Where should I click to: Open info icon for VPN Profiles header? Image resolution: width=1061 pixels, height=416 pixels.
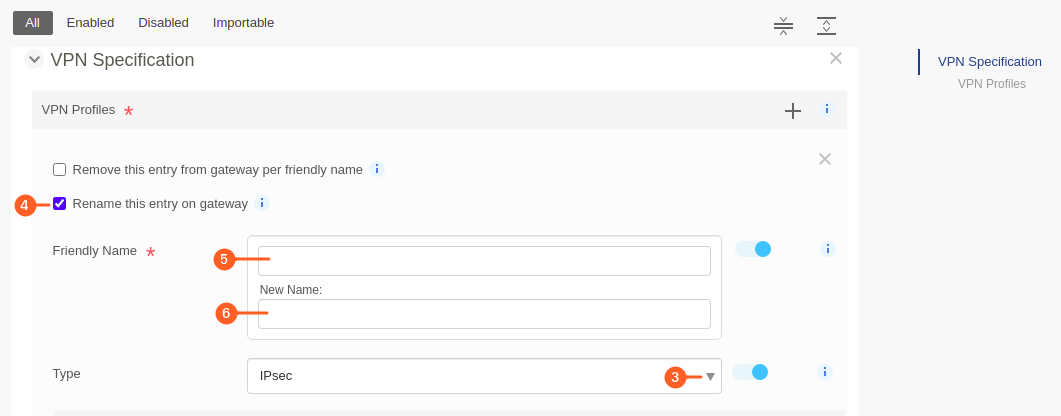826,109
